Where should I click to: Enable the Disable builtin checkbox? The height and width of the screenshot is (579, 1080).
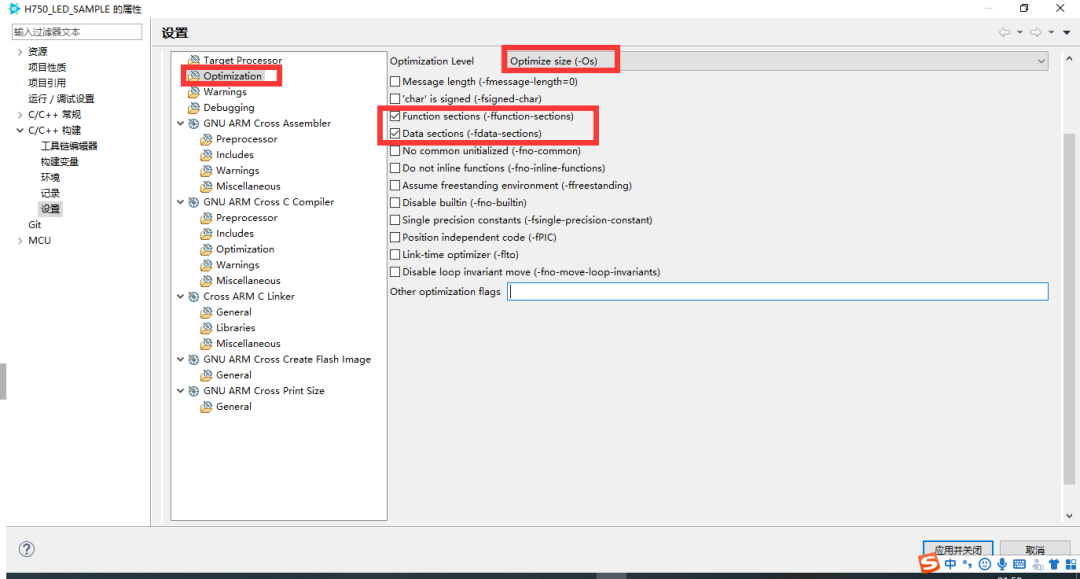pyautogui.click(x=395, y=202)
